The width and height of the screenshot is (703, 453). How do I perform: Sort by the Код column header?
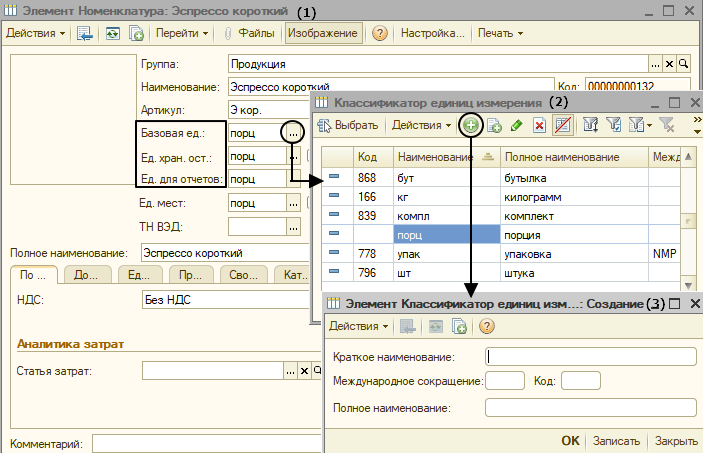pyautogui.click(x=373, y=157)
